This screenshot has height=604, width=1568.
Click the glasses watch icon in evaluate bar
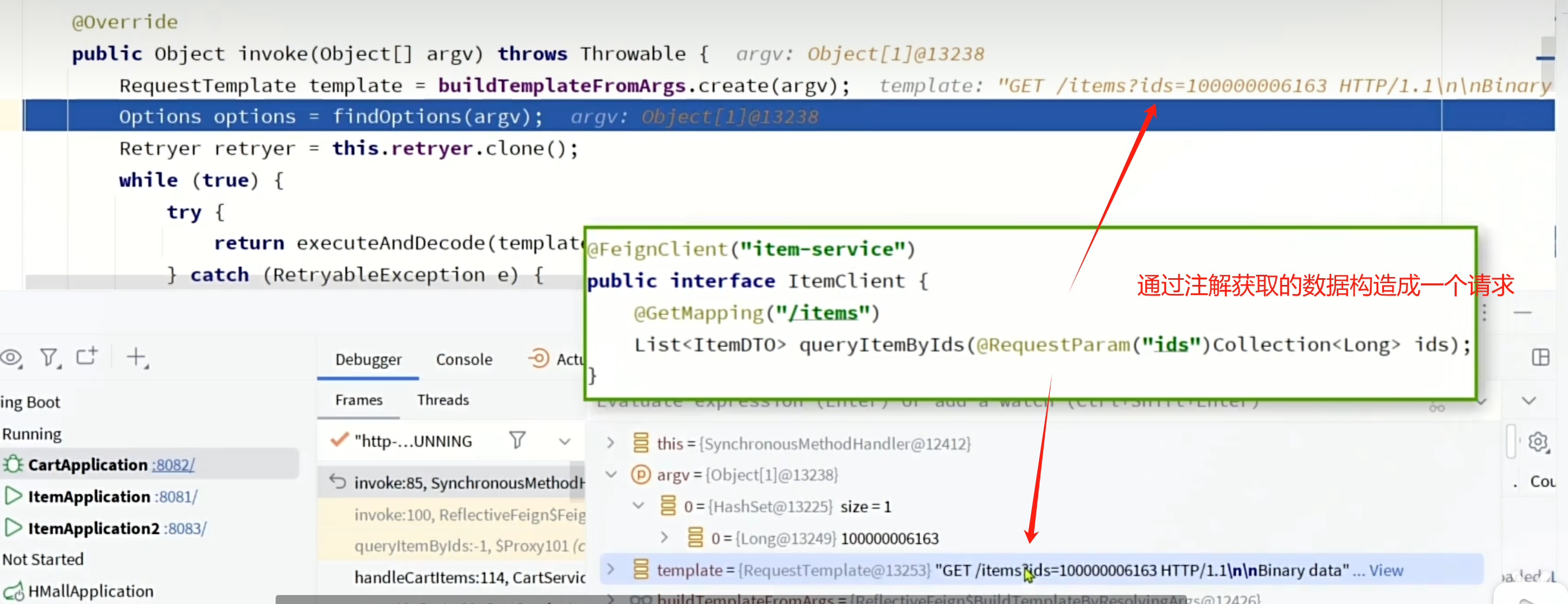pyautogui.click(x=1437, y=407)
